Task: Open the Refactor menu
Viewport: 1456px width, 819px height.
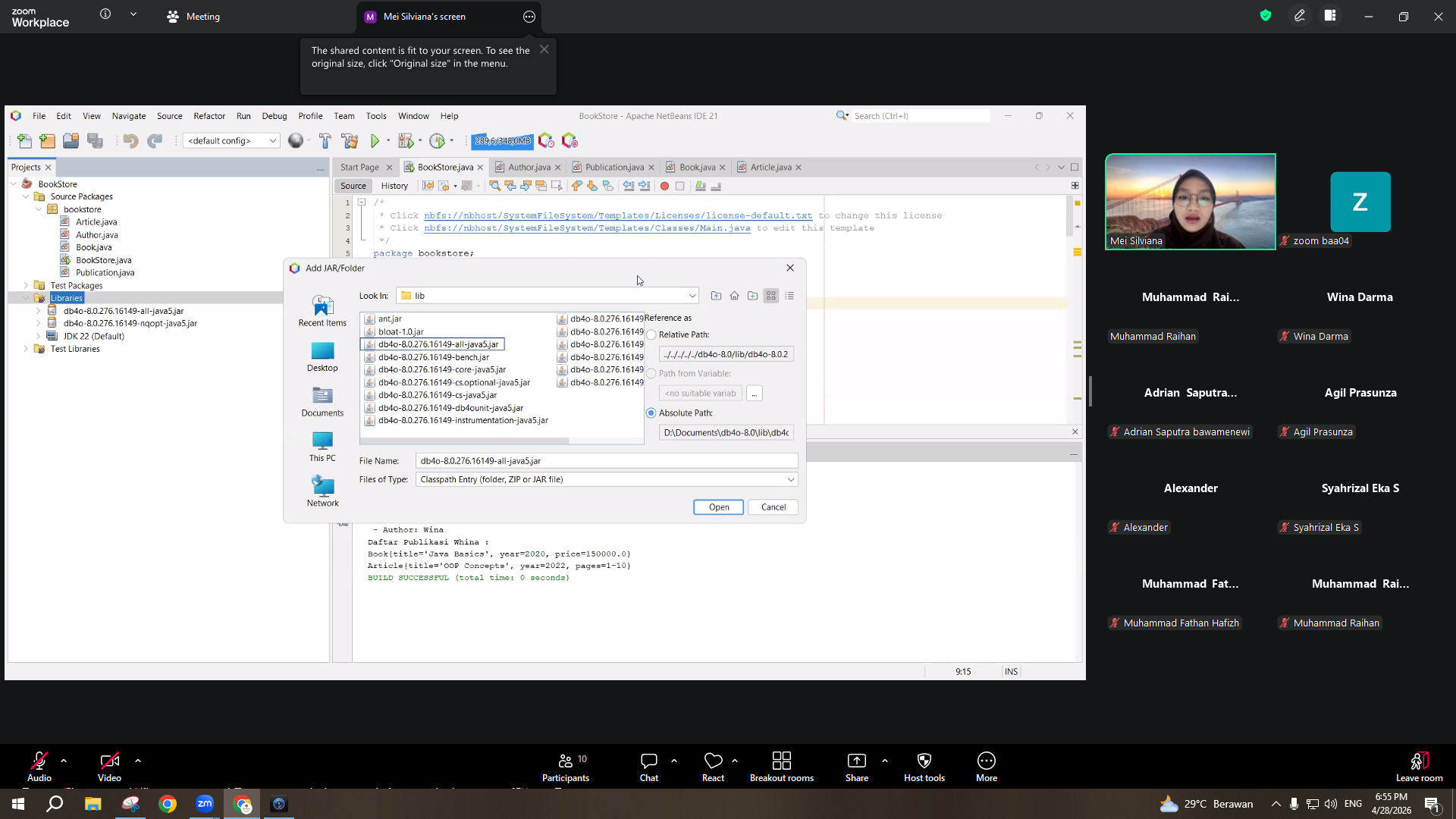Action: 209,116
